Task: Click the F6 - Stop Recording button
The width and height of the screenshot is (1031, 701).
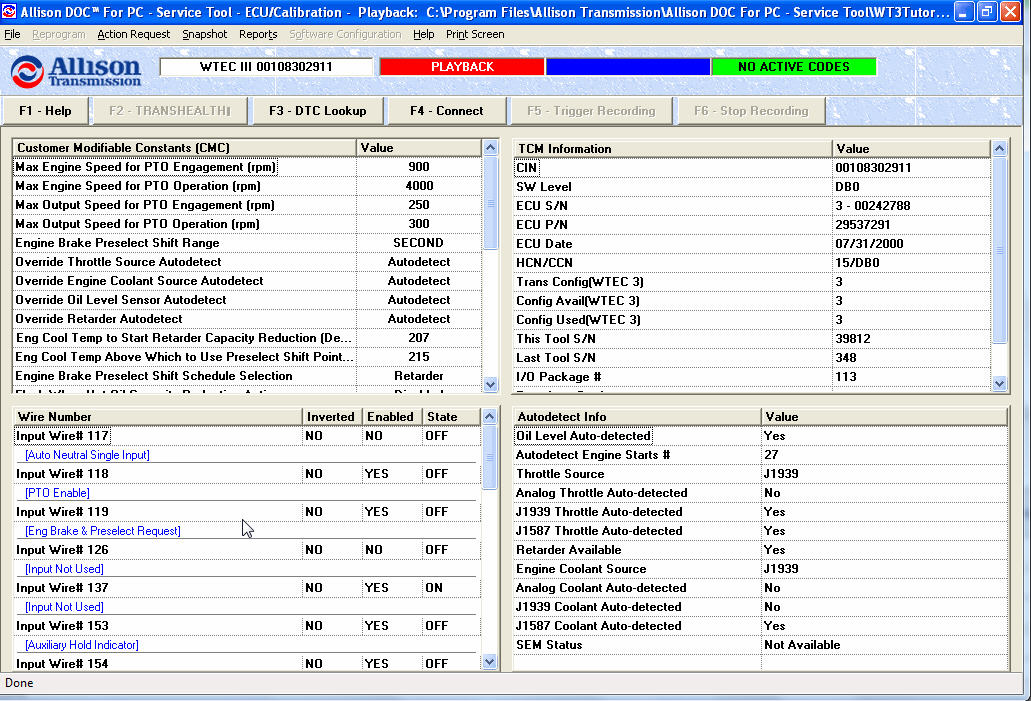Action: tap(751, 110)
